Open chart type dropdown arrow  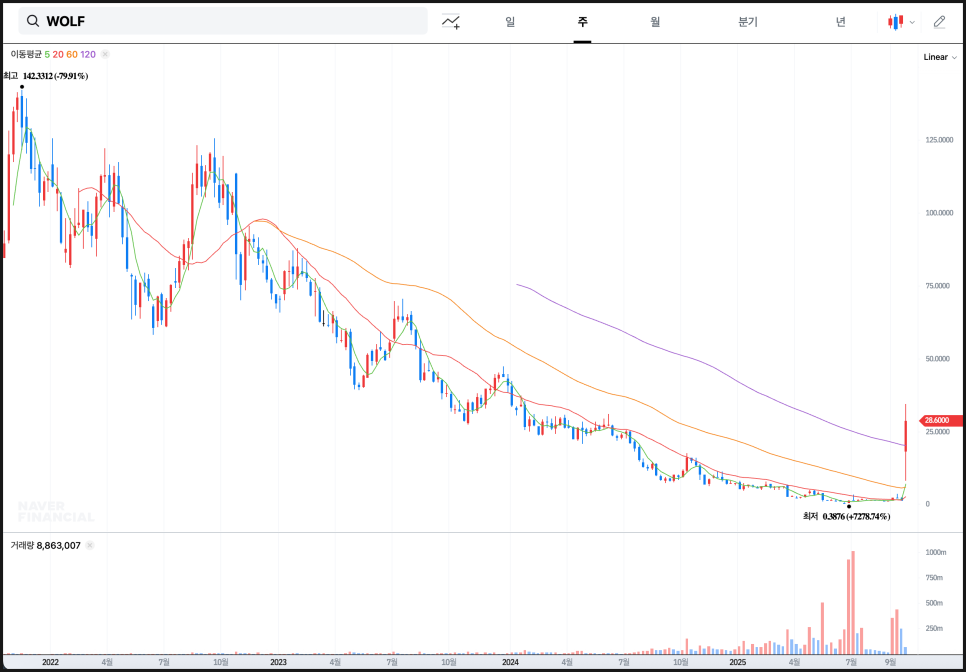click(x=912, y=22)
